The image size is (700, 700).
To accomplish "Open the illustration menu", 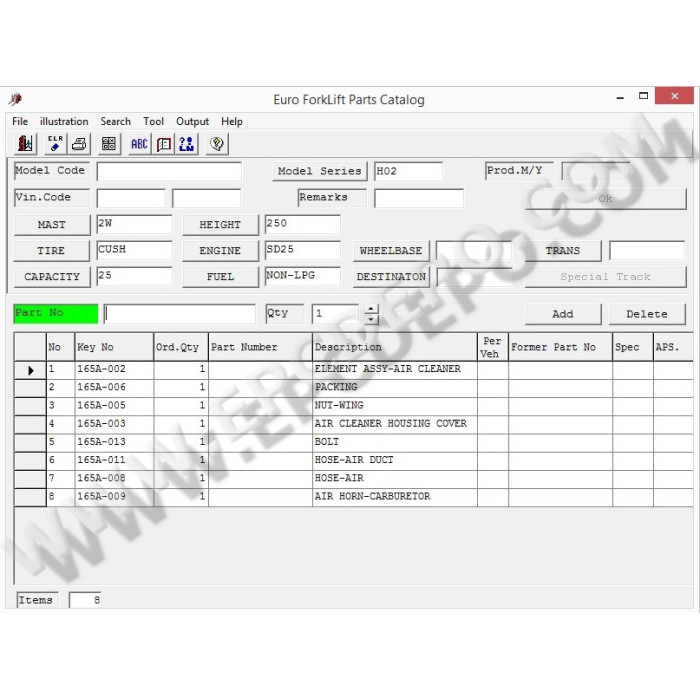I will [x=64, y=121].
